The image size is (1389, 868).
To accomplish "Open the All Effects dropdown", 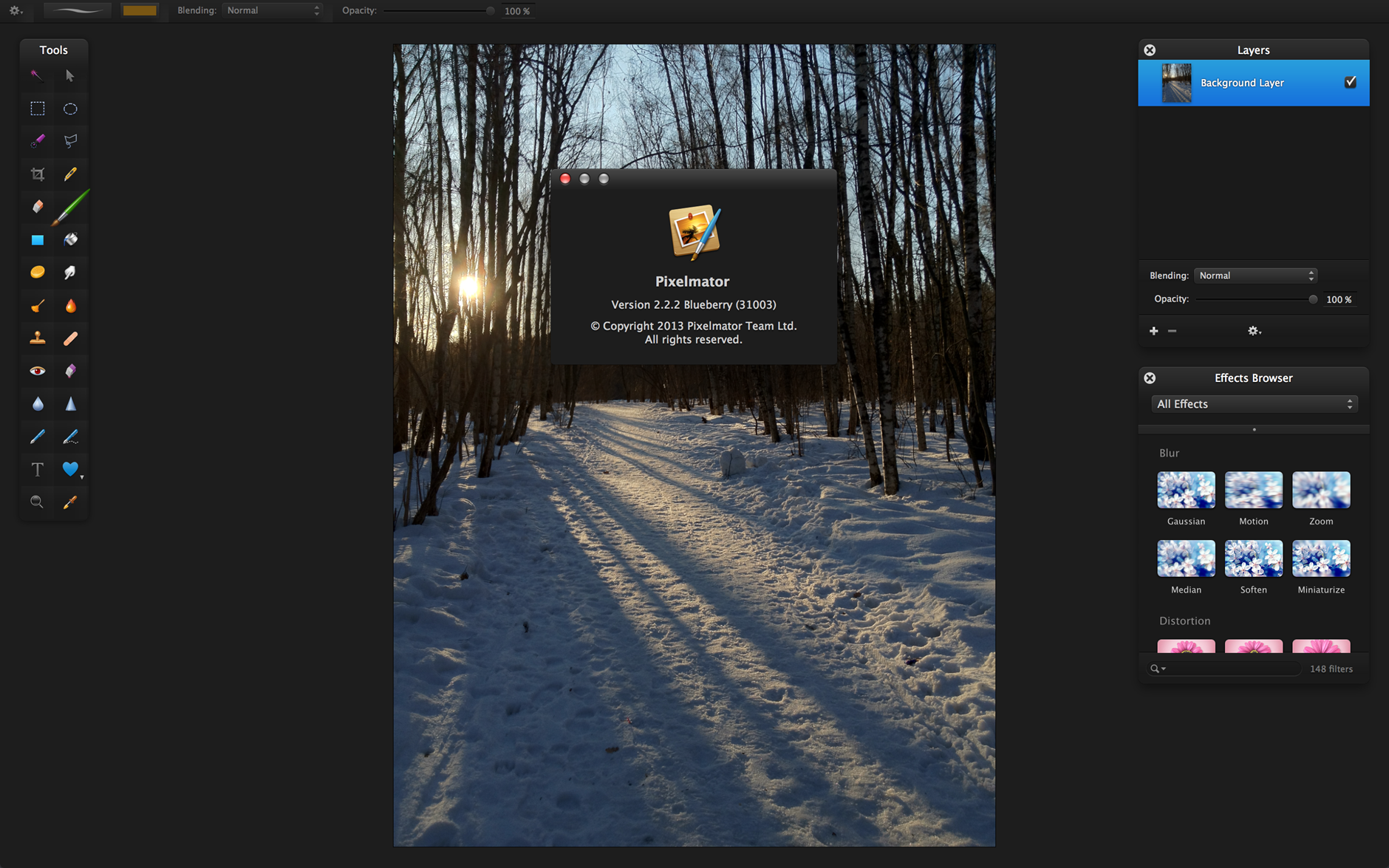I will 1254,404.
